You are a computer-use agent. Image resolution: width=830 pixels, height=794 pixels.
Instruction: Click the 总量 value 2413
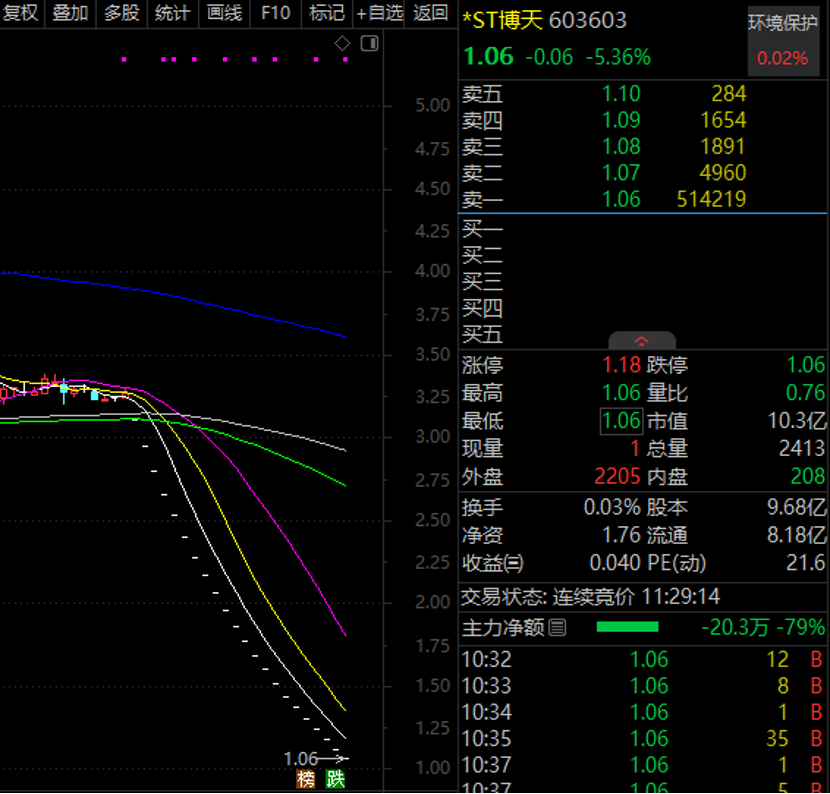point(802,449)
